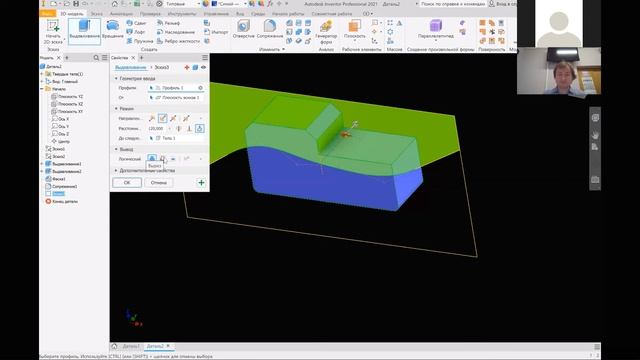This screenshot has height=360, width=640.
Task: Toggle the Through All distance option
Action: coord(178,129)
